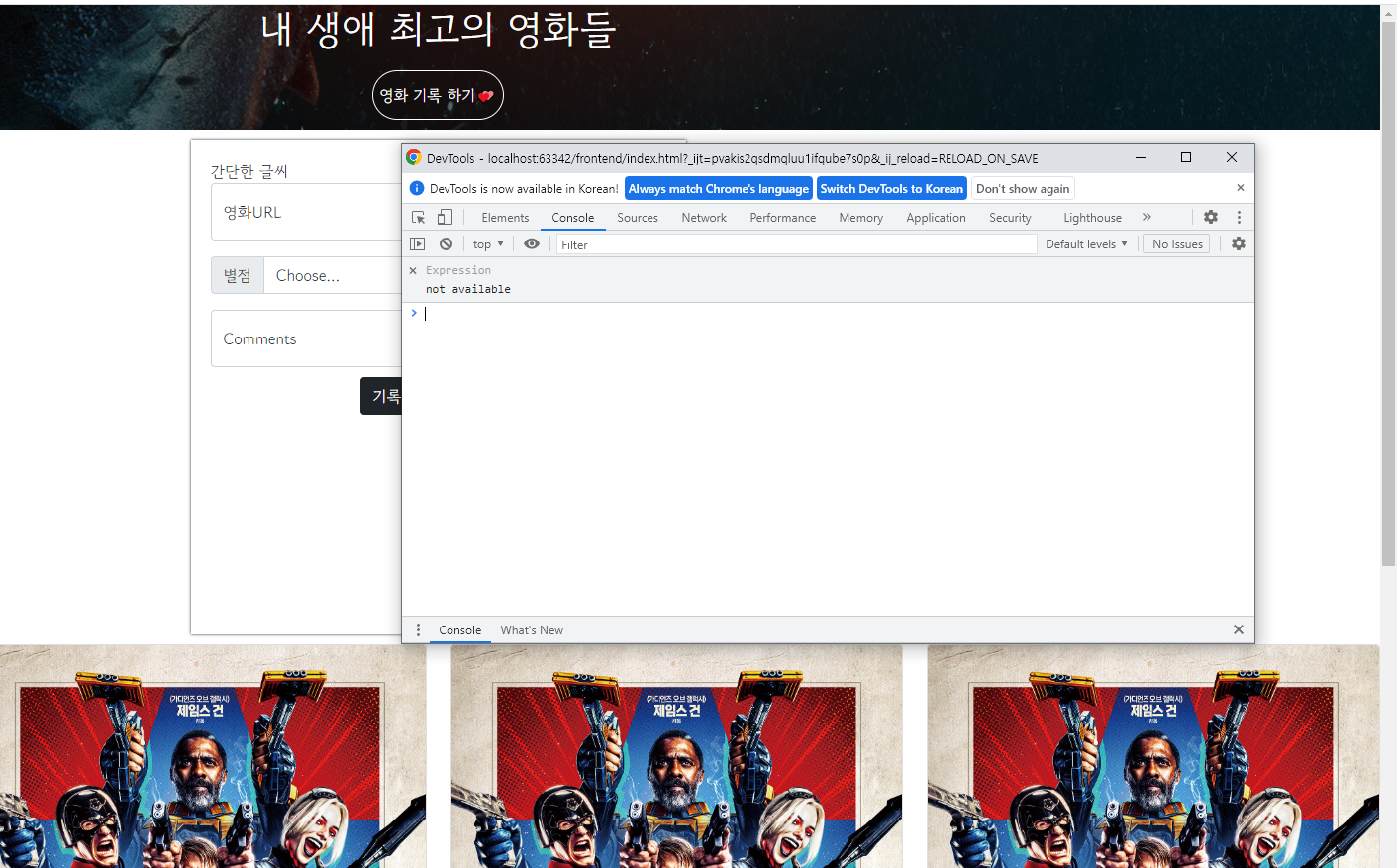Click the No Issues button
This screenshot has height=868, width=1397.
point(1177,243)
